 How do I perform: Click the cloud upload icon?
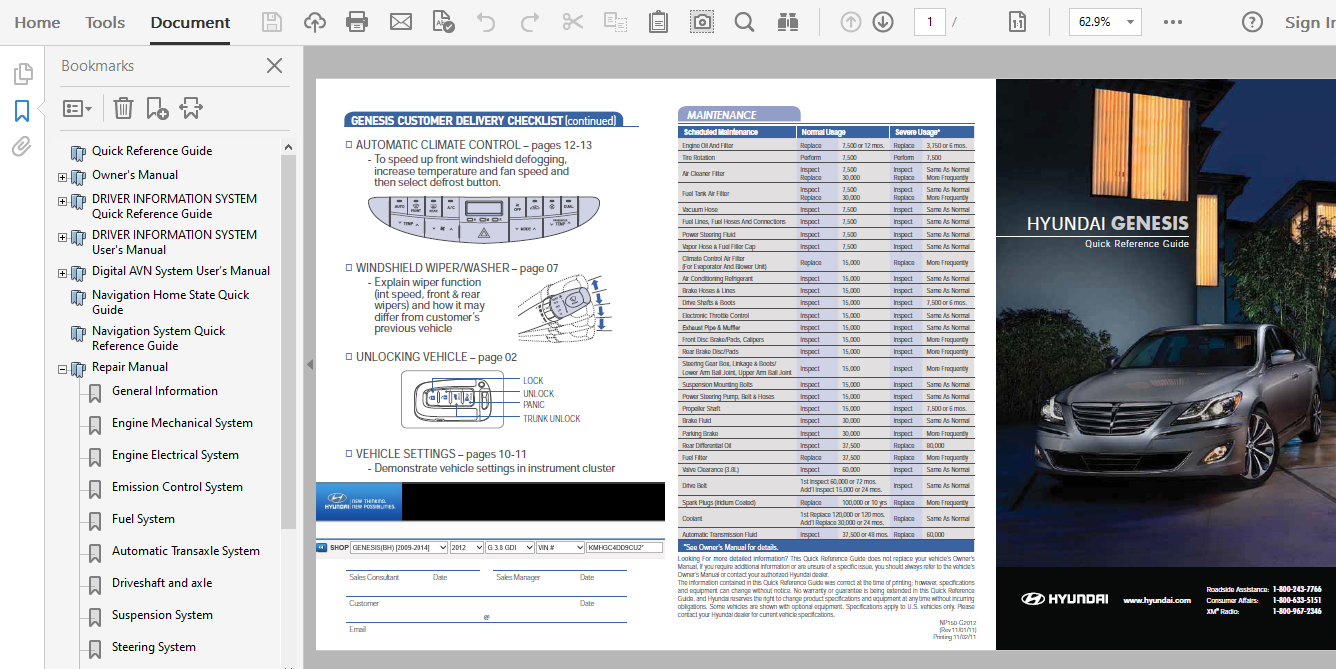point(314,22)
